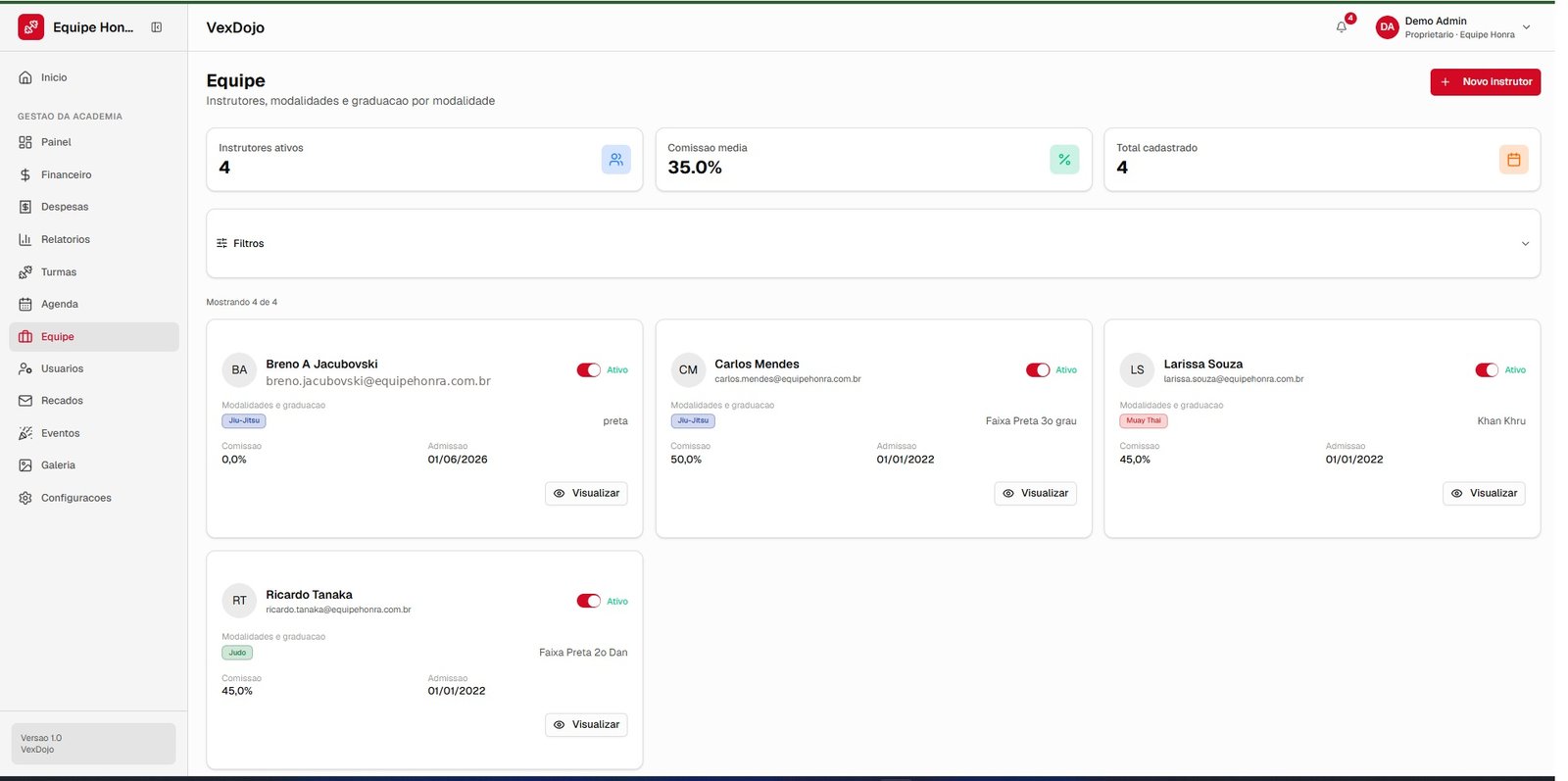Image resolution: width=1568 pixels, height=781 pixels.
Task: Click the Comissao media percent icon
Action: (1064, 159)
